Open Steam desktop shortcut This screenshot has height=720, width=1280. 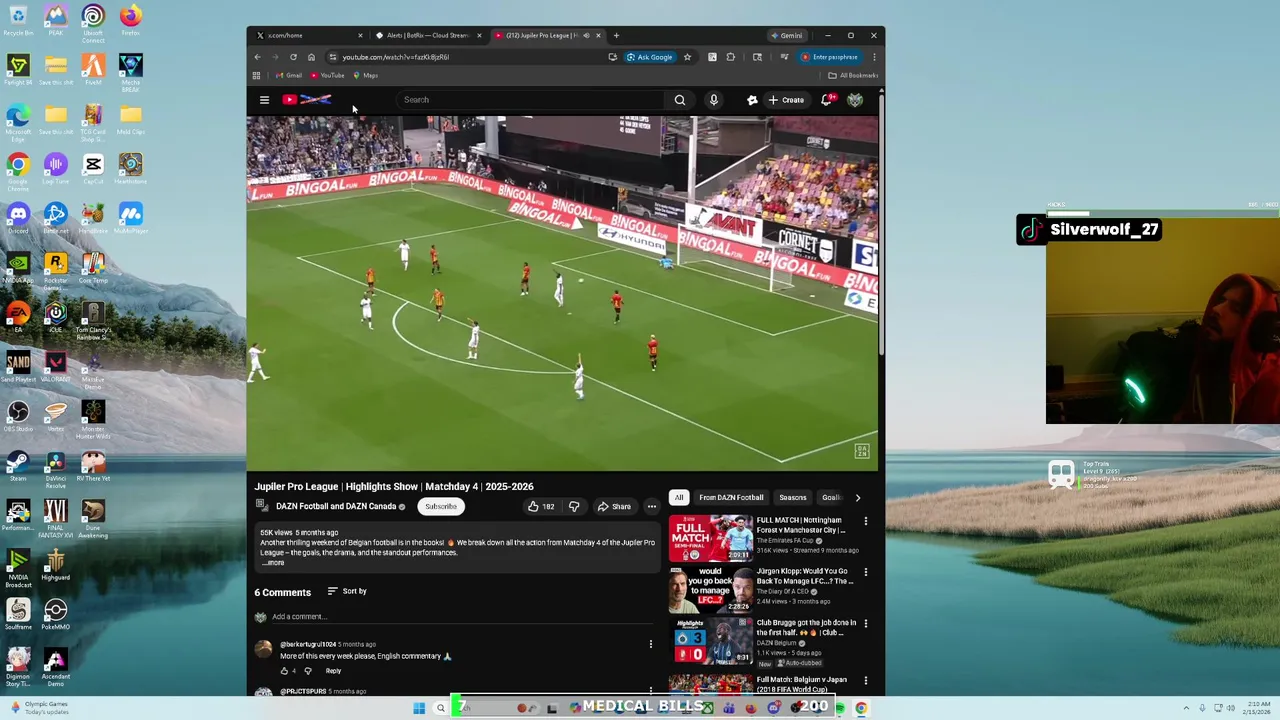click(18, 465)
